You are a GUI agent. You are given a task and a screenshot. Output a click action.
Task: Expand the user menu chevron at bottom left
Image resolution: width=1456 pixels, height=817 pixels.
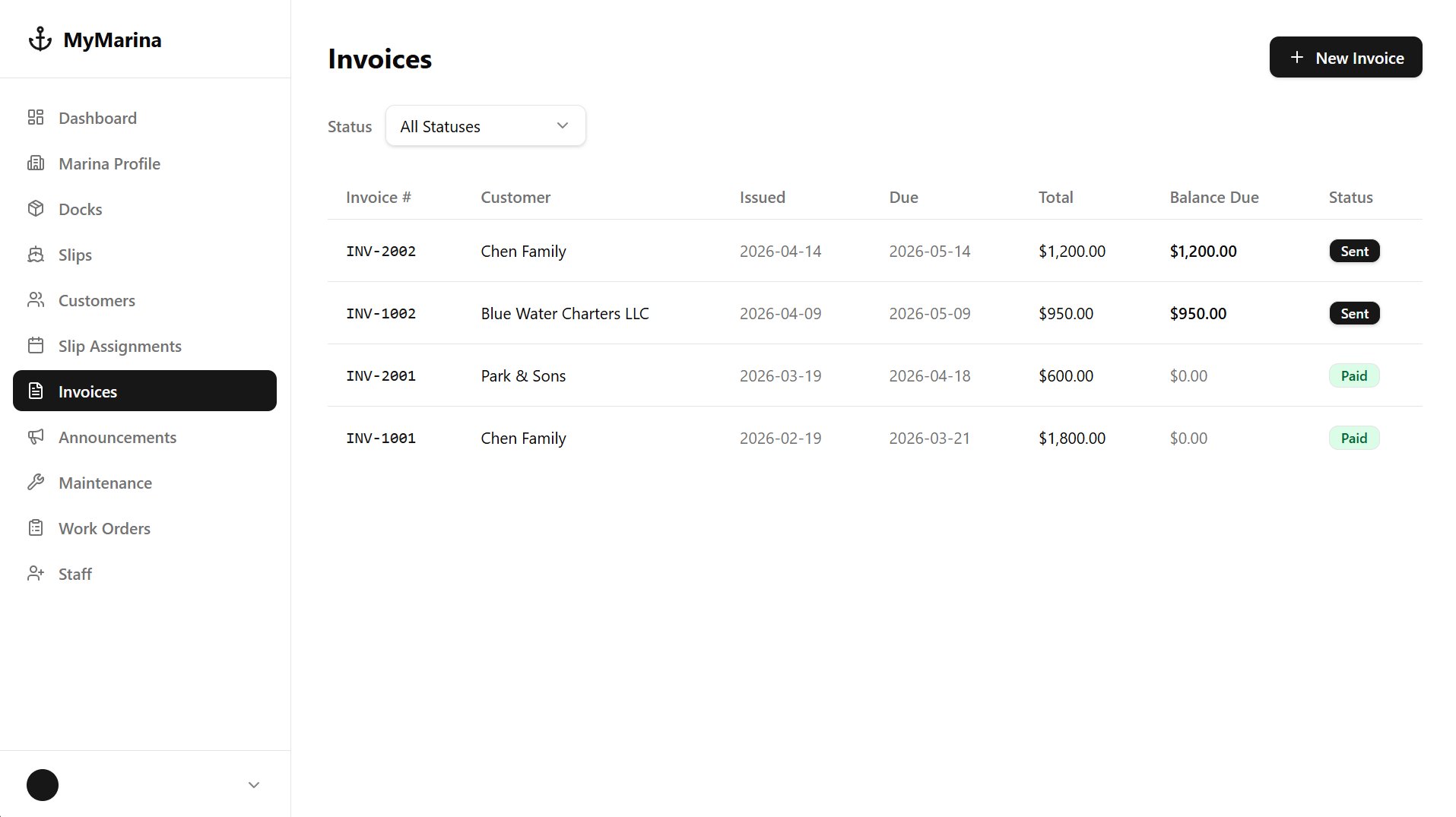coord(253,784)
